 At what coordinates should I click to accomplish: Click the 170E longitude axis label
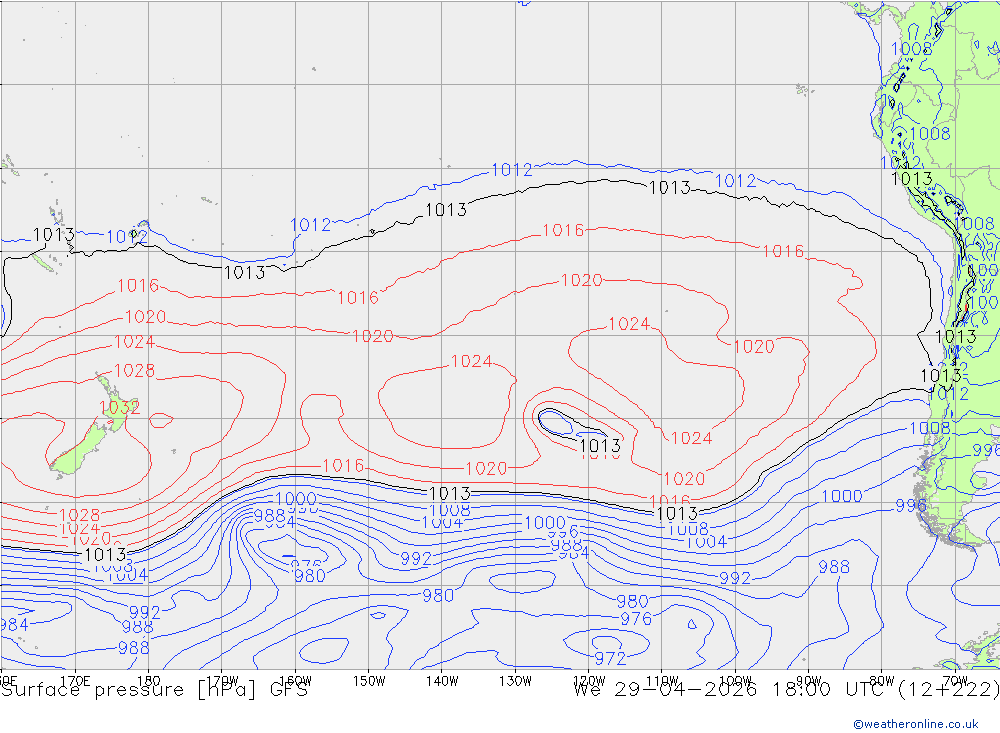[76, 680]
